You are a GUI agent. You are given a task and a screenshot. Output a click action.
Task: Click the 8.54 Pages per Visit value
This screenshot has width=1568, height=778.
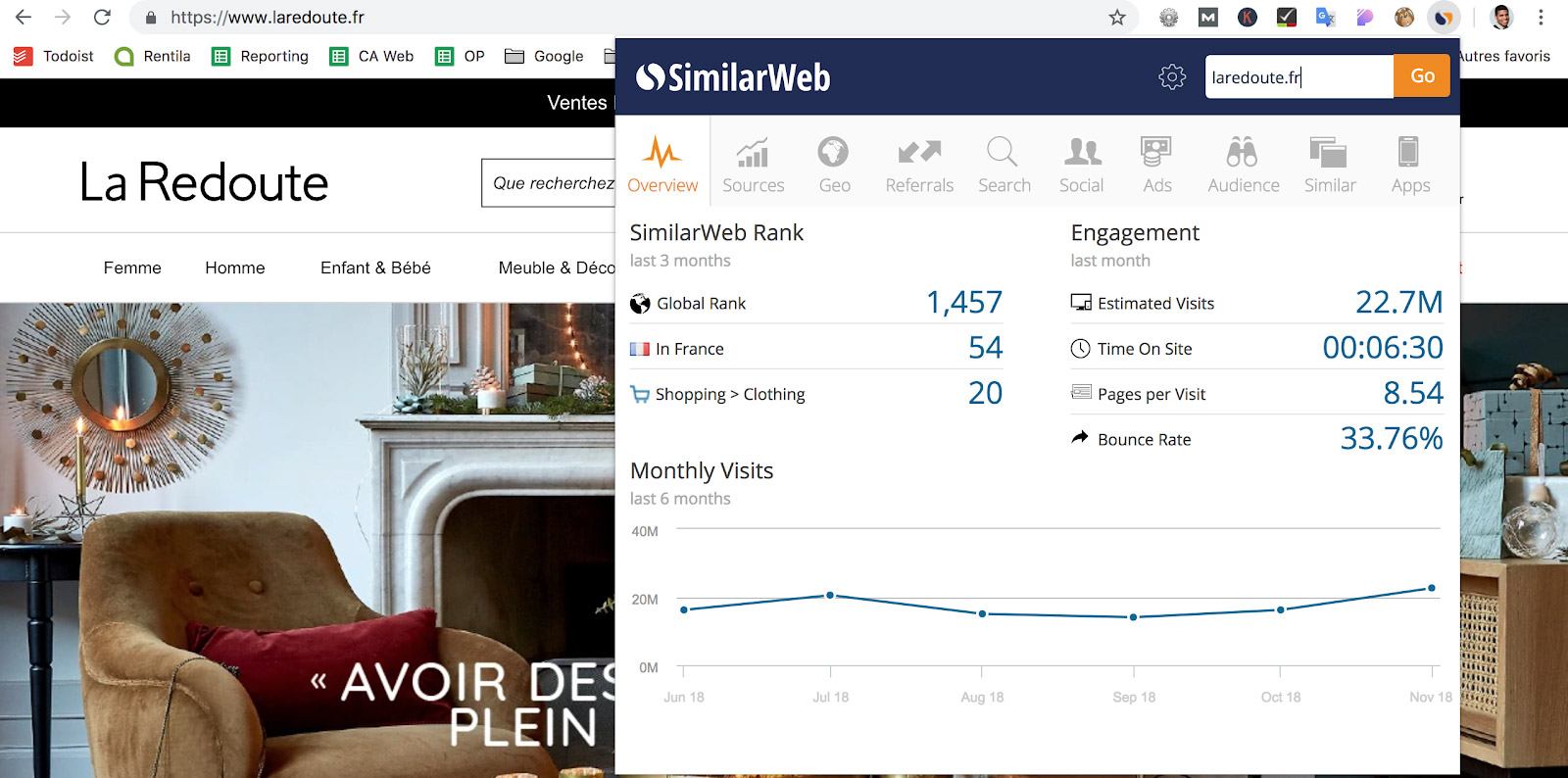(1413, 393)
